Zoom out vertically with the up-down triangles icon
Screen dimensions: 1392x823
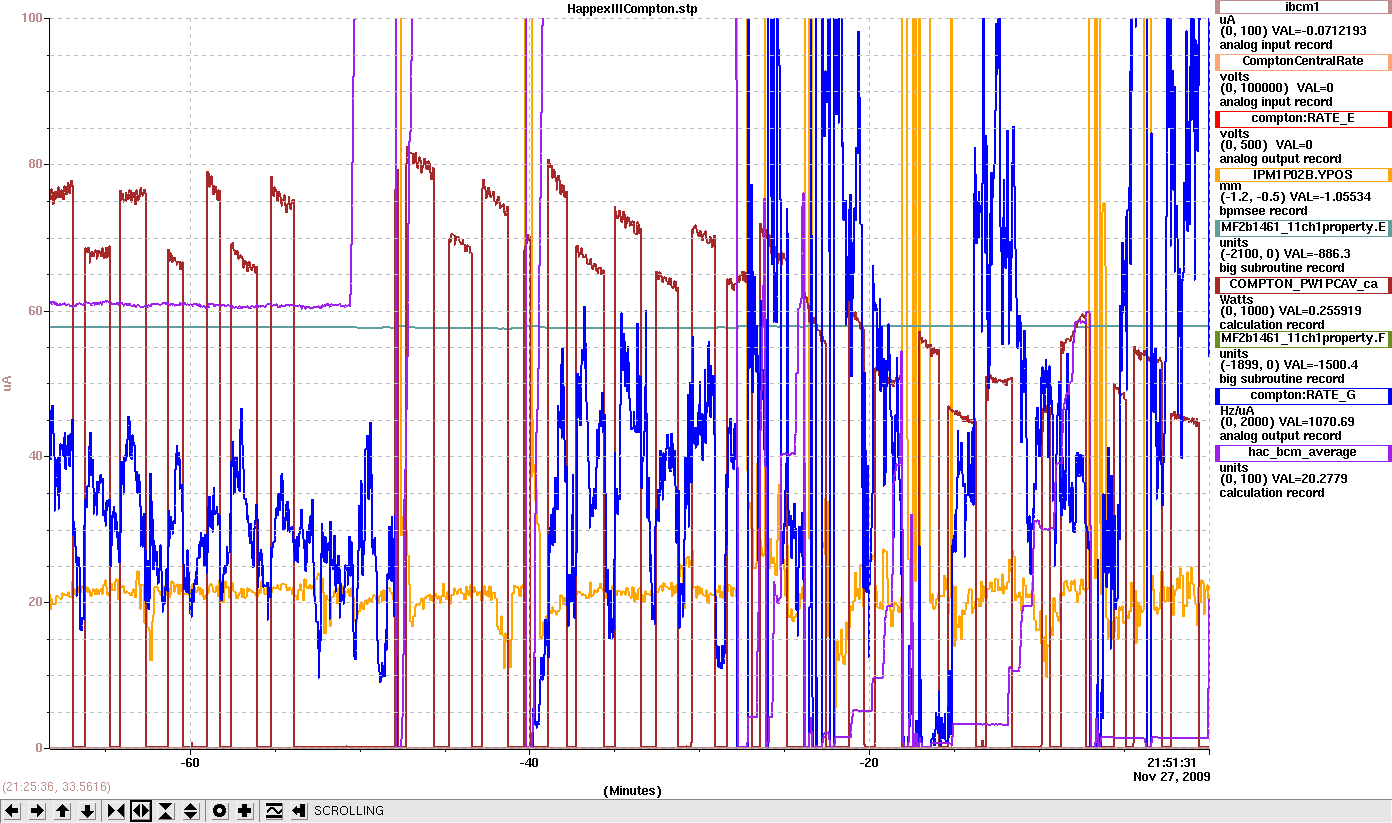click(191, 811)
